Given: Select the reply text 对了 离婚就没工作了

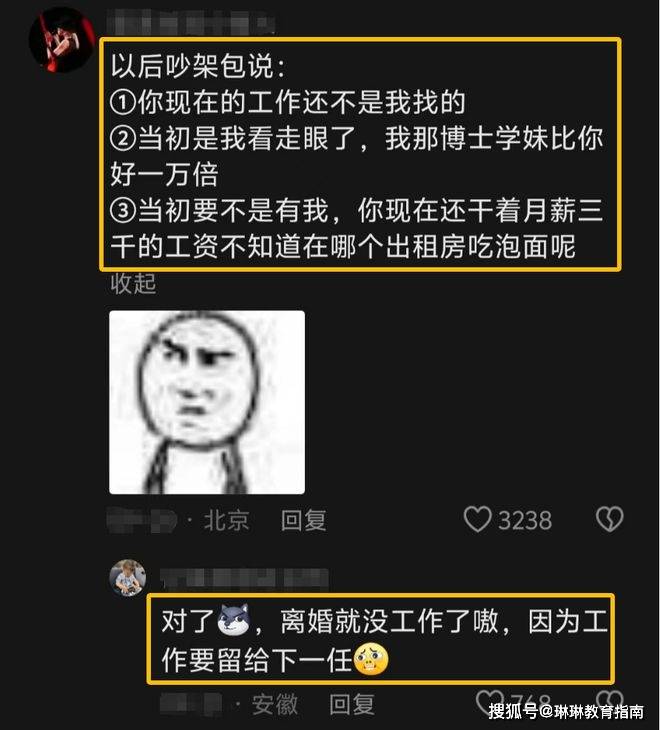Looking at the screenshot, I should pyautogui.click(x=381, y=639).
